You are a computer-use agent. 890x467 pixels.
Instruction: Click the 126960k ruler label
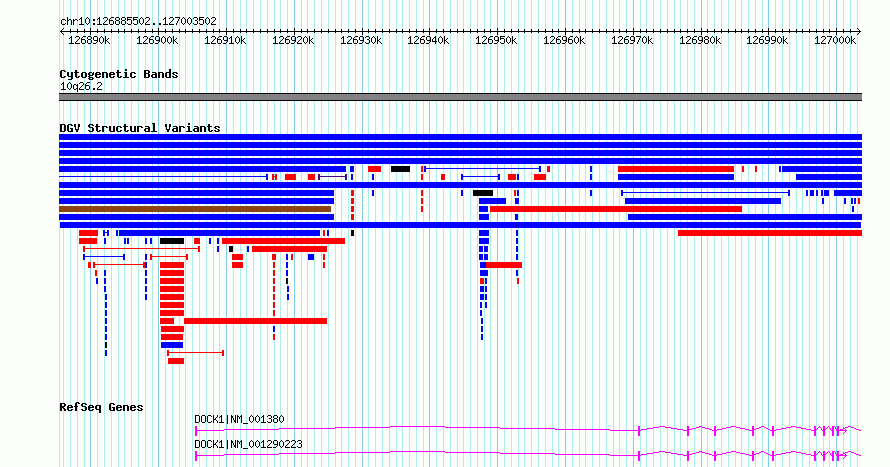coord(564,40)
